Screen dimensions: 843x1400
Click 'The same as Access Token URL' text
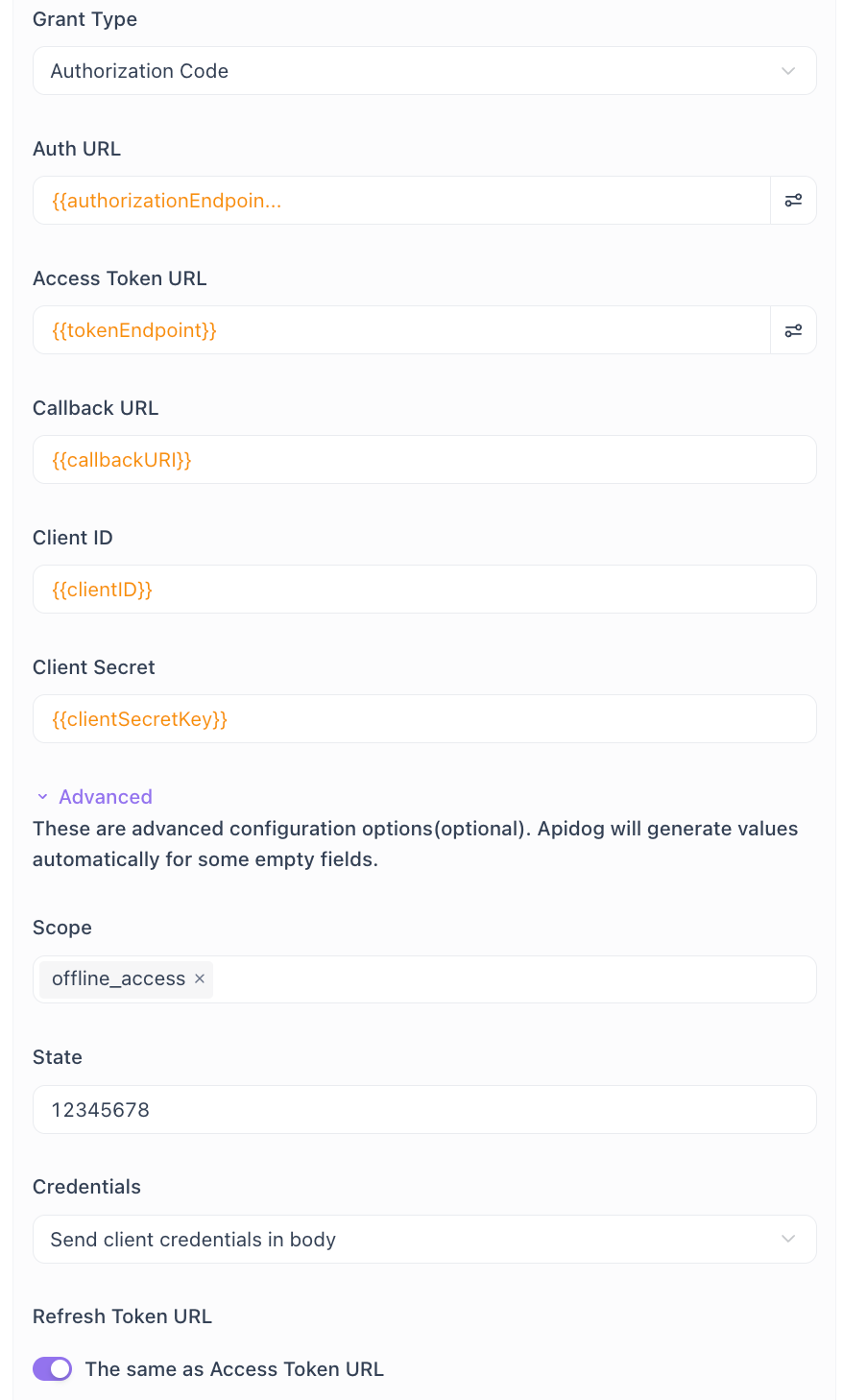click(234, 1369)
